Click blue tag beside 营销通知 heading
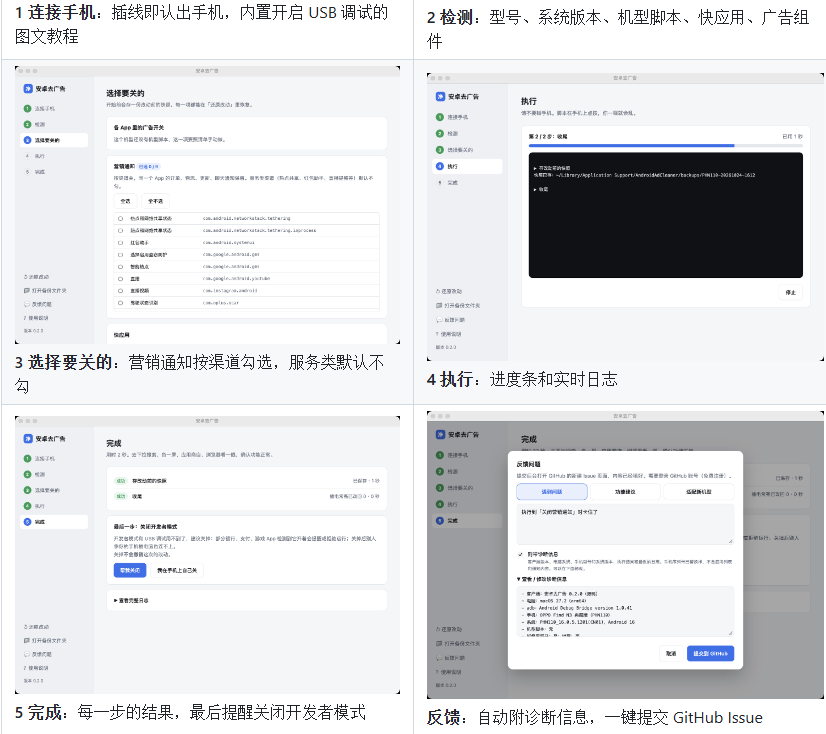This screenshot has height=734, width=826. tap(149, 167)
